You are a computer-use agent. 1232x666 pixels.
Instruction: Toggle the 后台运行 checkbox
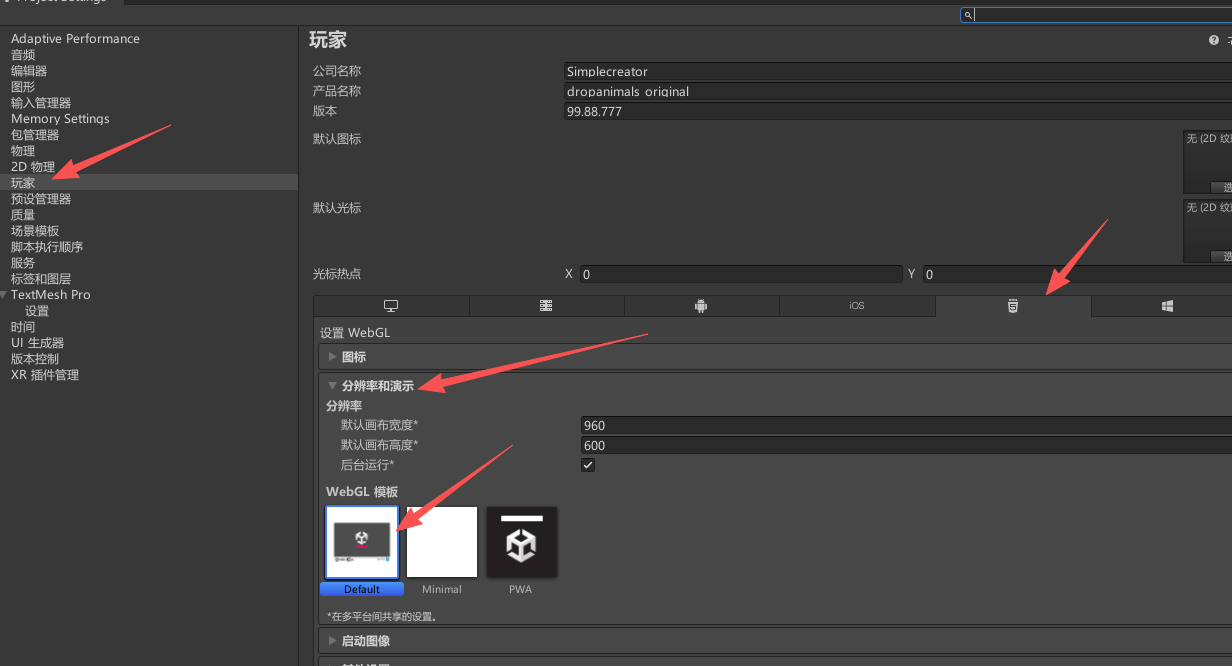(x=588, y=465)
